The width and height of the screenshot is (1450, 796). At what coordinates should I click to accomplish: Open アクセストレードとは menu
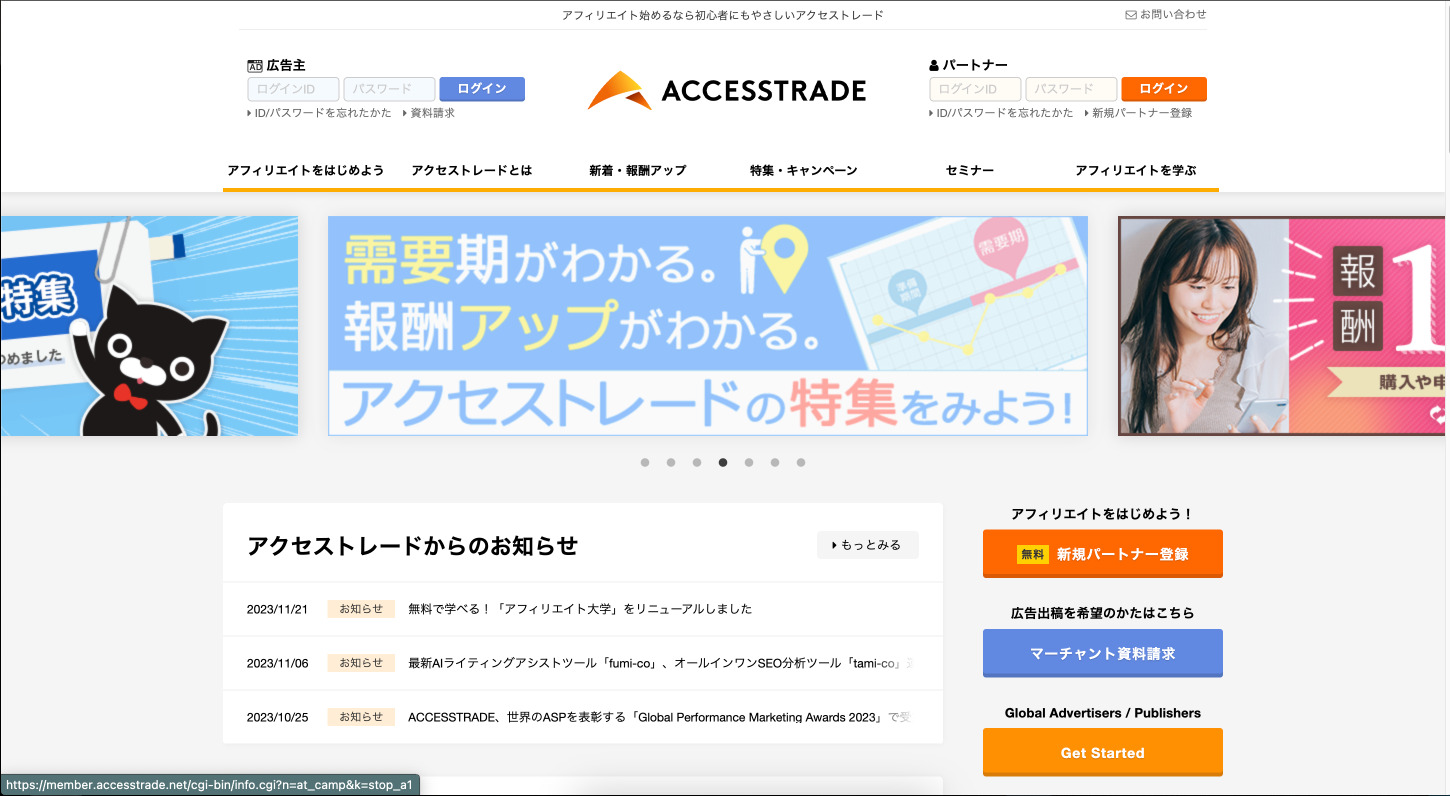(x=471, y=170)
